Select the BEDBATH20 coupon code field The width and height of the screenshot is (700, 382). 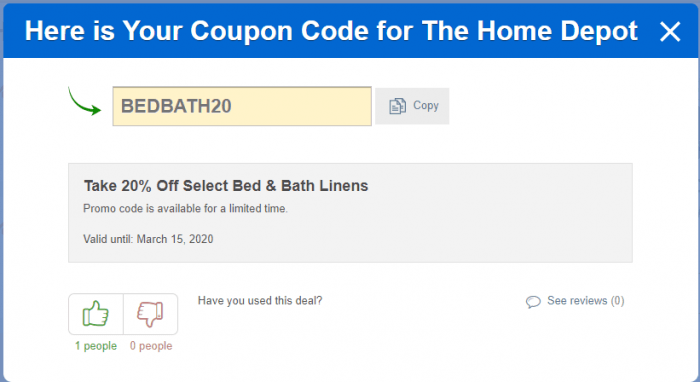tap(242, 106)
